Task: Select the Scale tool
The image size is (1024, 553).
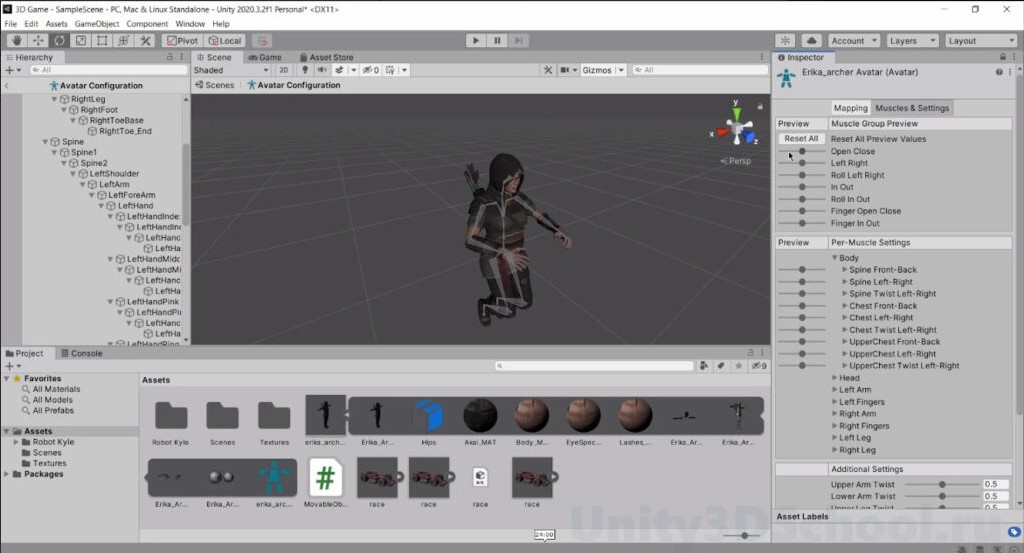Action: [81, 40]
